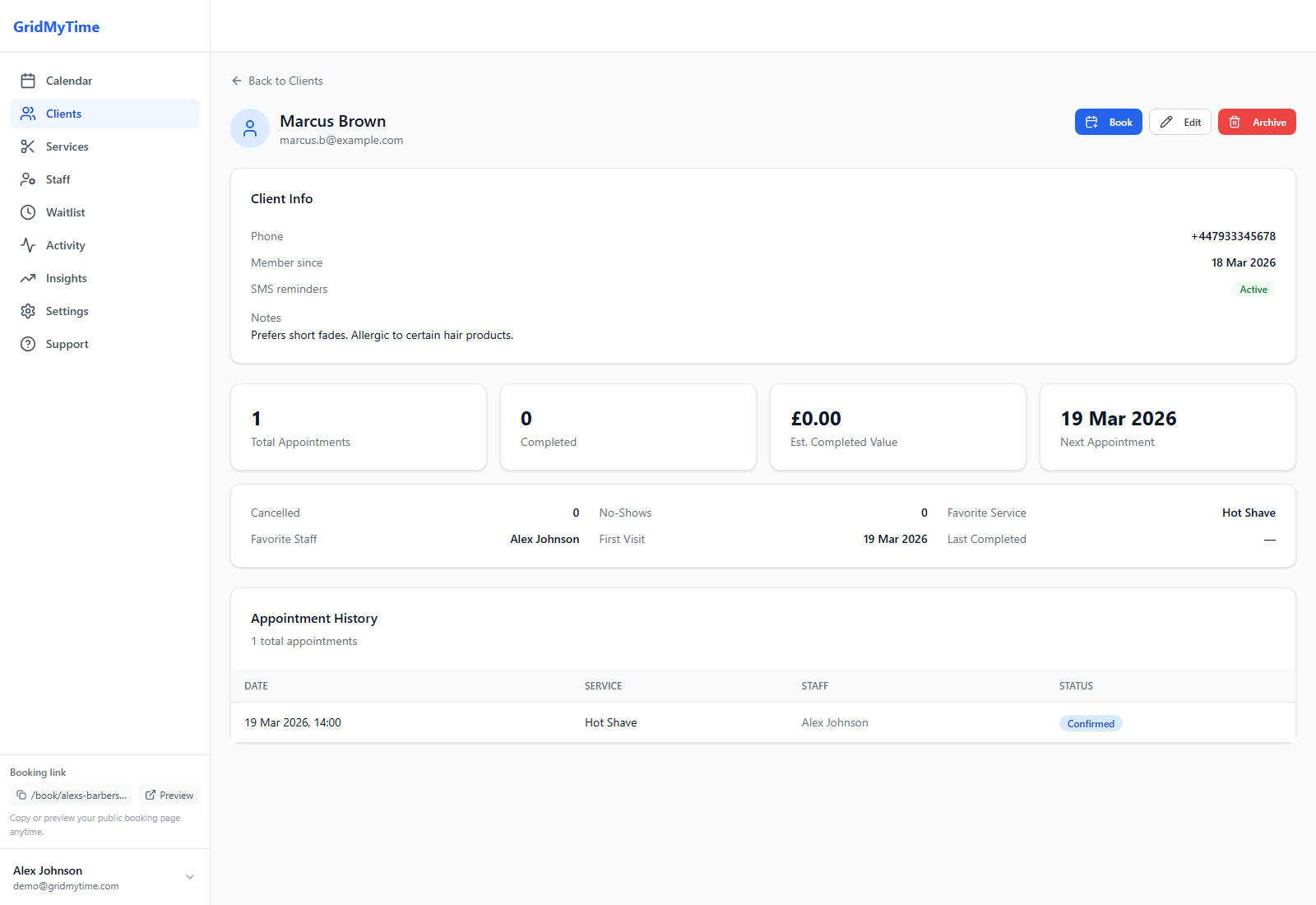Preview the public booking page
Viewport: 1316px width, 905px height.
tap(169, 796)
